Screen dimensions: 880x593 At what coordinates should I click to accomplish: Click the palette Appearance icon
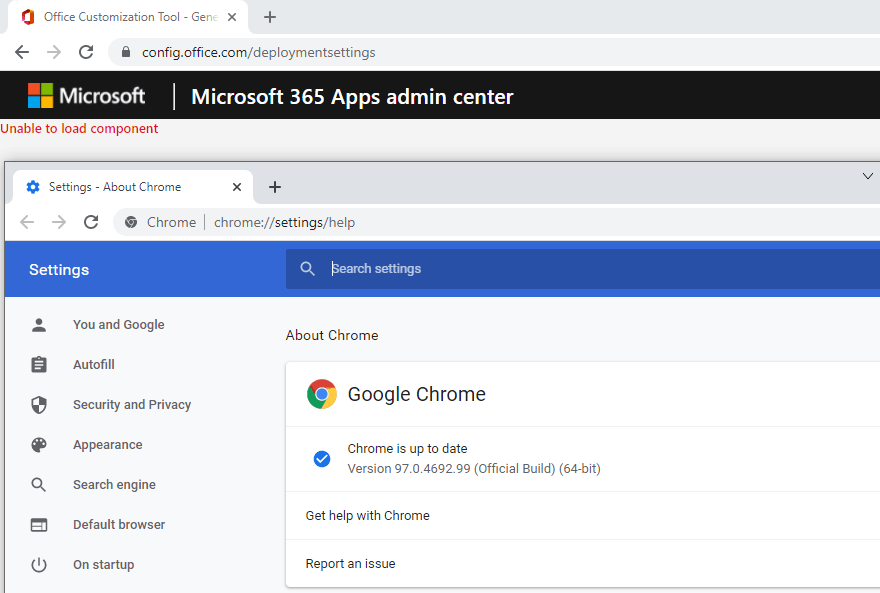point(39,445)
